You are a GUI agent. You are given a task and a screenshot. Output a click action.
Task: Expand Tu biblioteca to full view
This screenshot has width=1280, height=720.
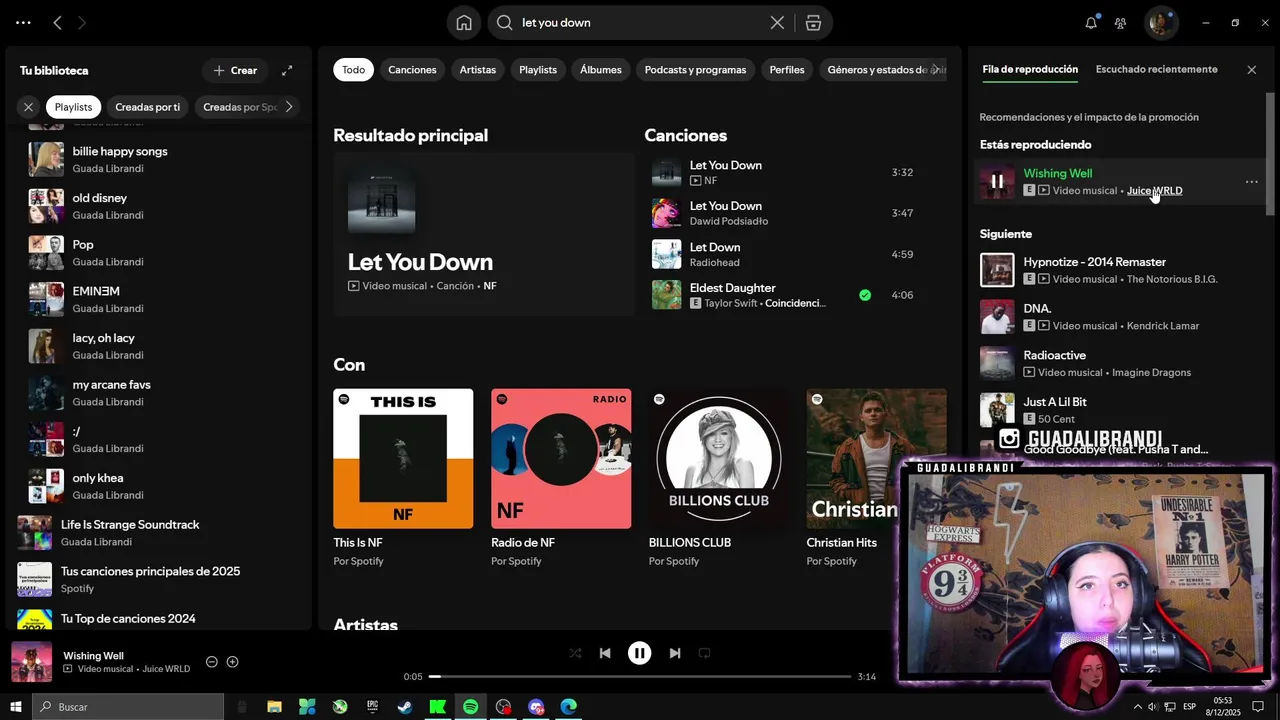287,70
